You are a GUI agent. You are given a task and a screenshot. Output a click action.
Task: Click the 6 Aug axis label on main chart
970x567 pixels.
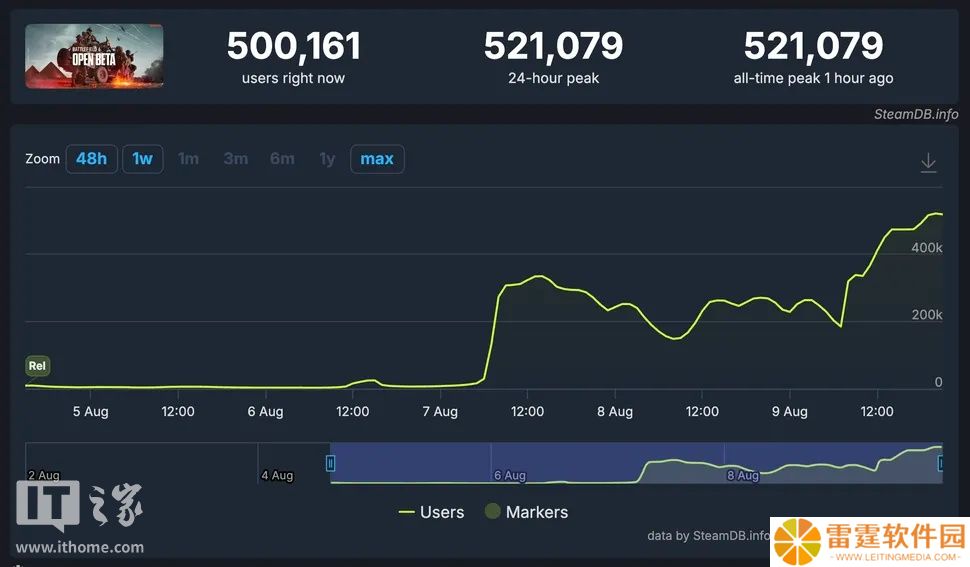click(x=265, y=412)
